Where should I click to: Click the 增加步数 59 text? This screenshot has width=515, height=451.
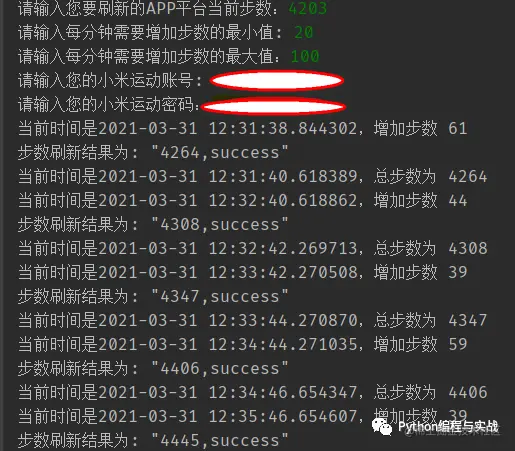point(420,345)
